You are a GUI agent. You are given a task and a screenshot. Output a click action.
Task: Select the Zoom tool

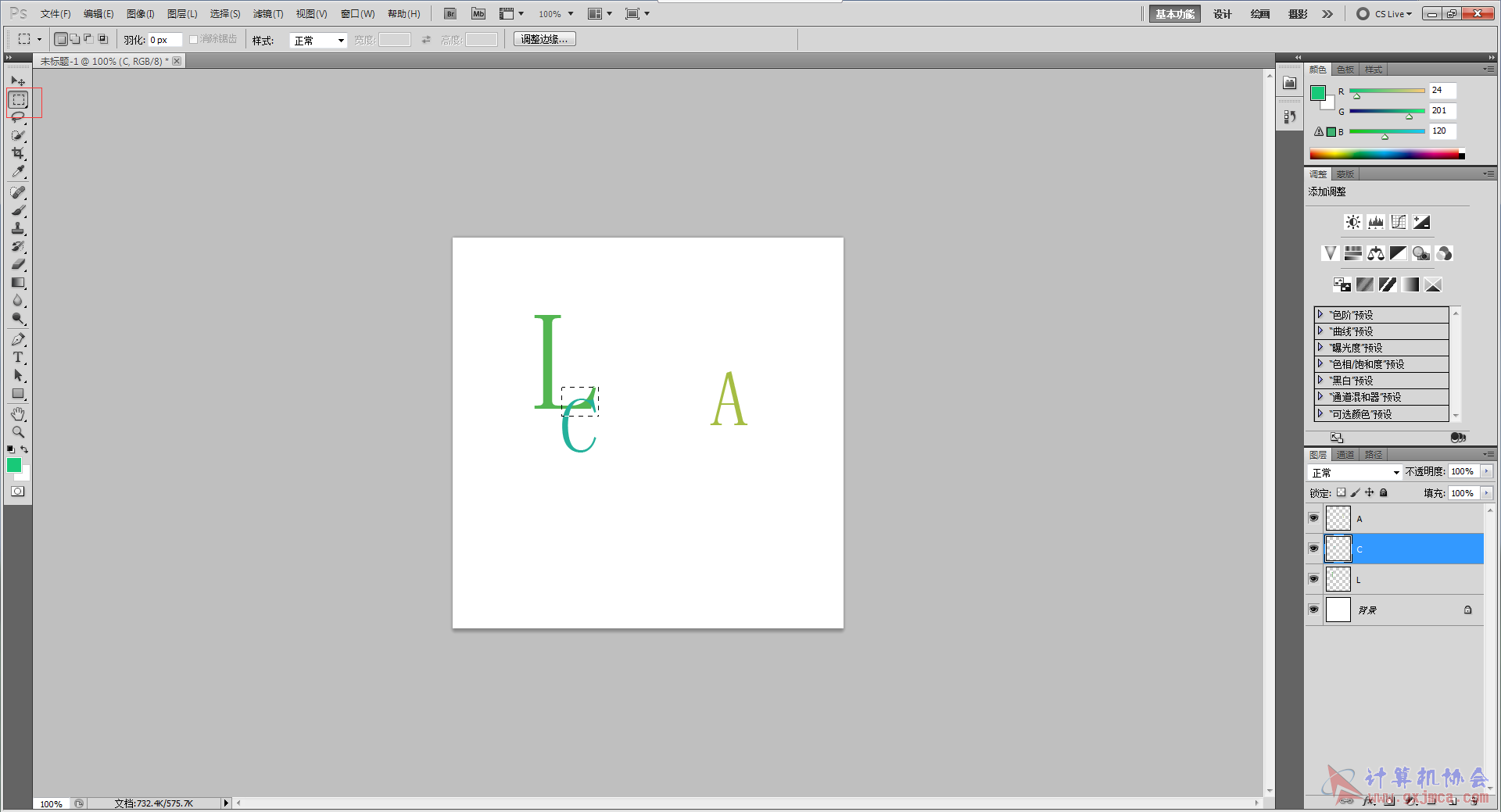coord(18,432)
